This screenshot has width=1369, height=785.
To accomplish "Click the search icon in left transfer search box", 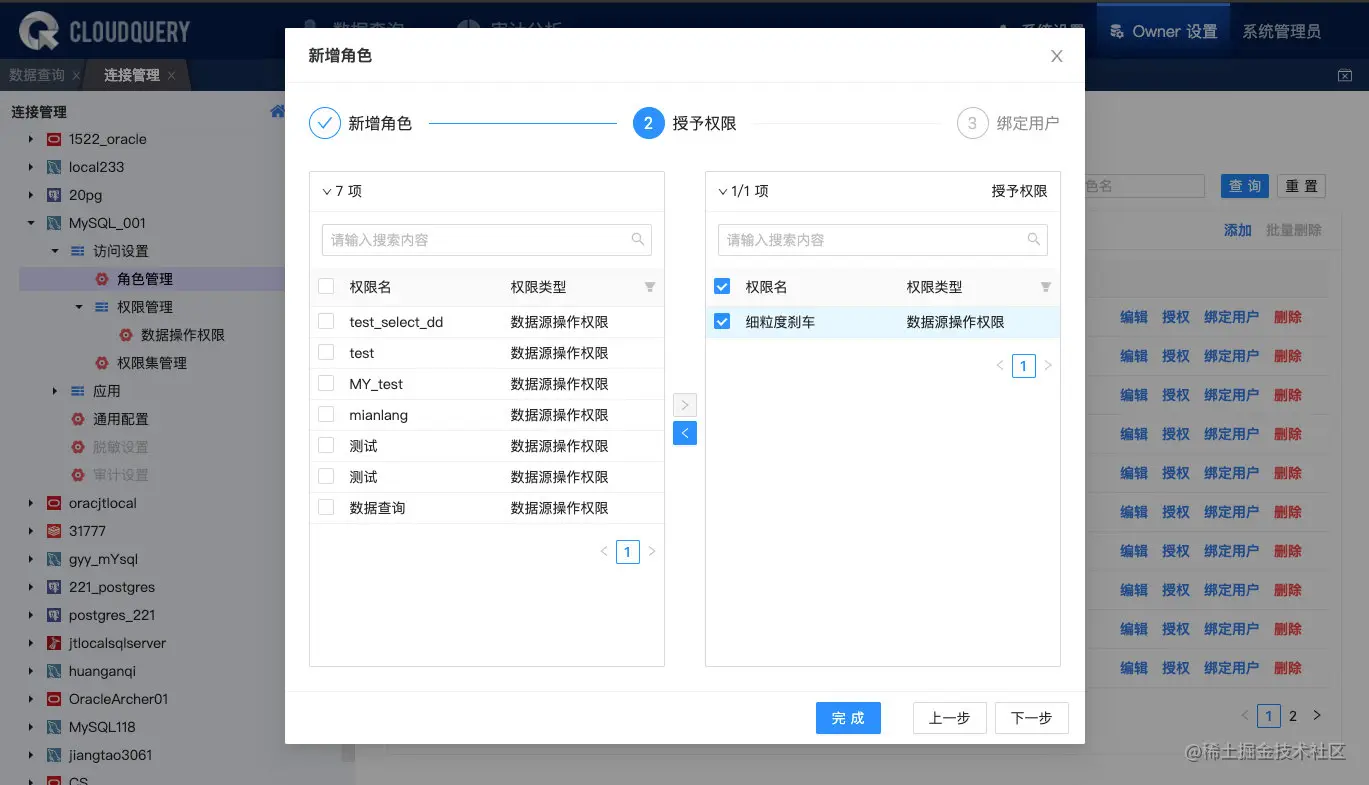I will [x=638, y=240].
